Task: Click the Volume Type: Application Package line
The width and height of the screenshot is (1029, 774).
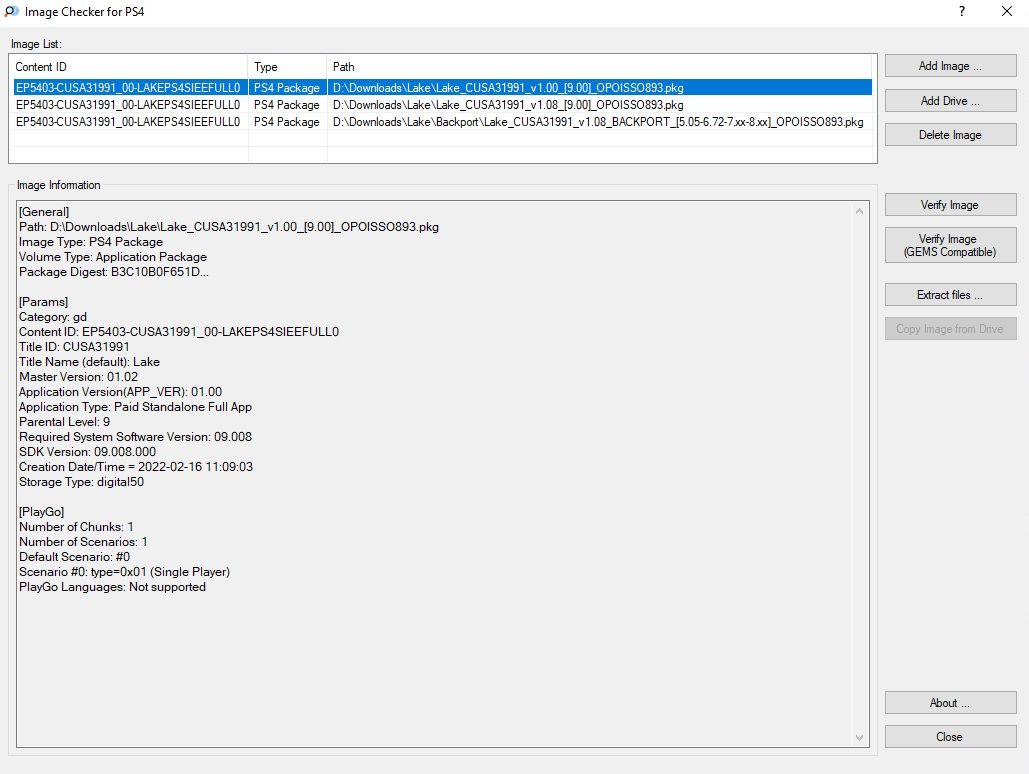Action: tap(113, 257)
